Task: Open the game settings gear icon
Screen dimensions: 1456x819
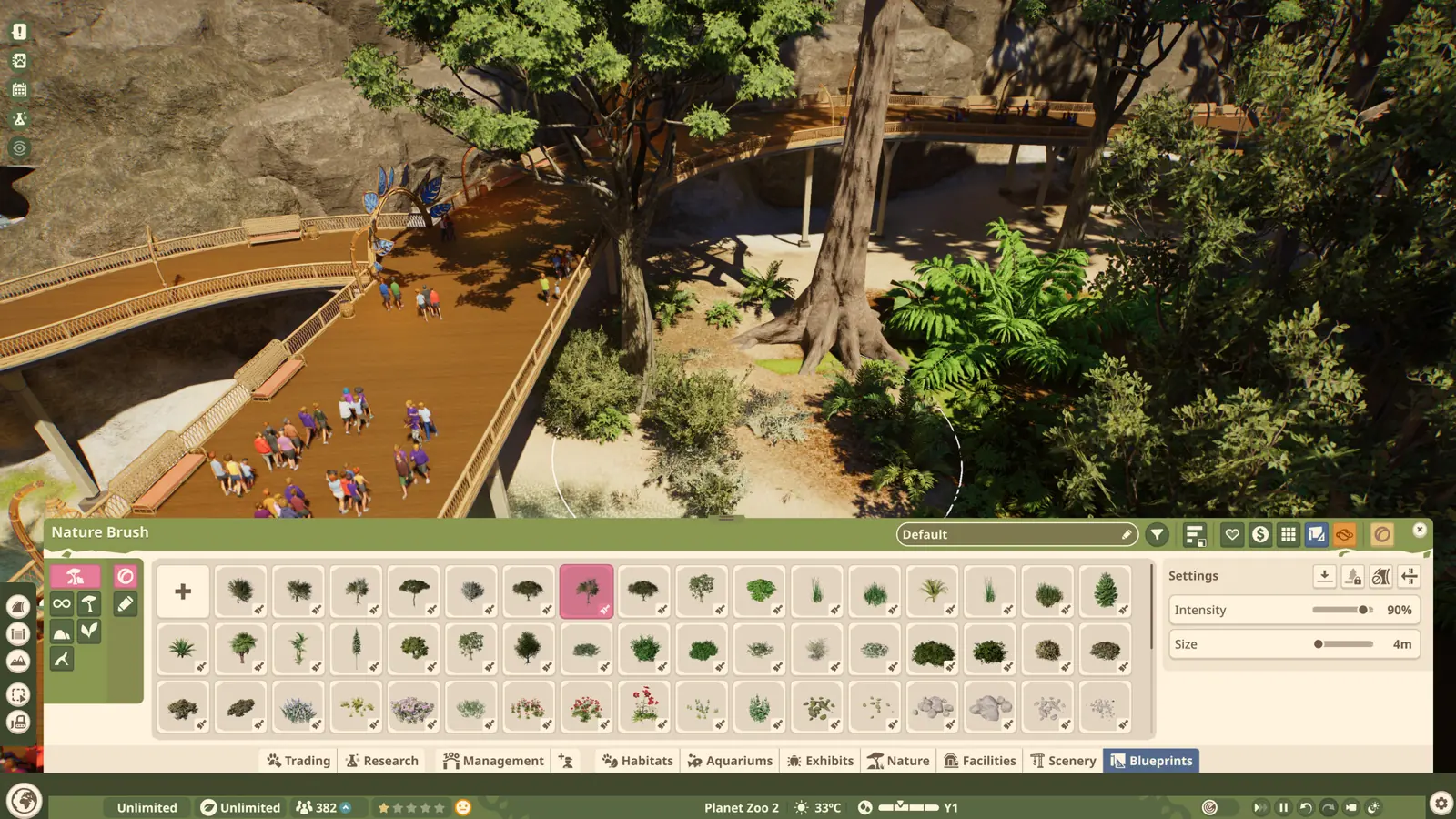Action: click(1441, 803)
